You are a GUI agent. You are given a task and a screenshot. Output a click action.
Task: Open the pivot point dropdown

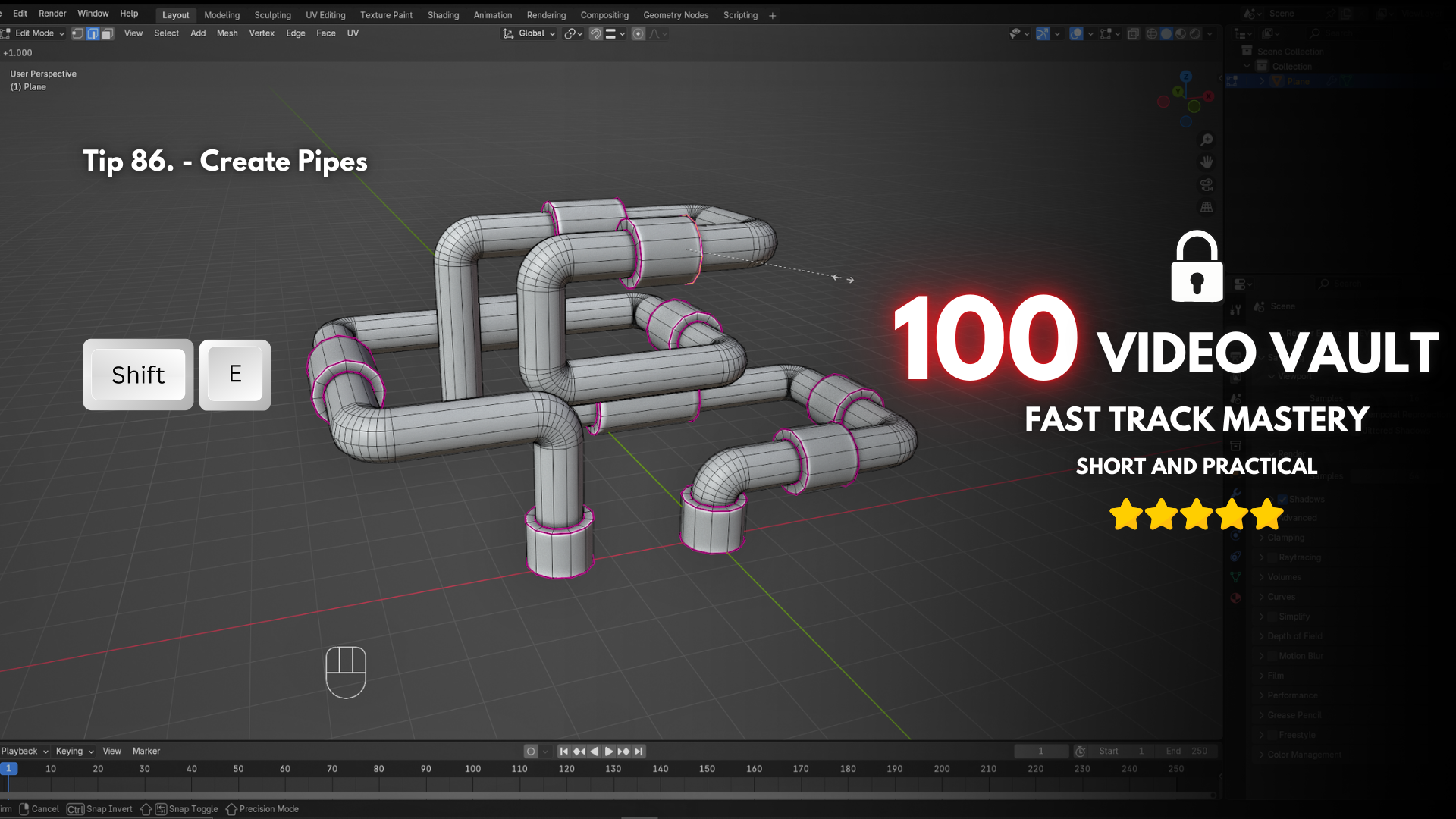(x=573, y=33)
